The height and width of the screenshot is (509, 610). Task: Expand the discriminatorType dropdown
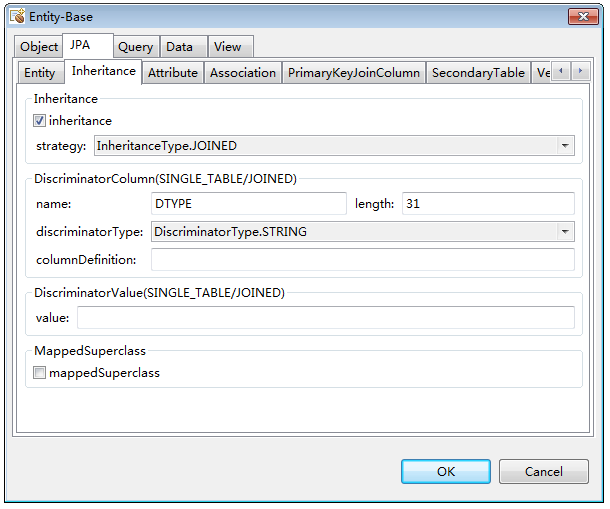click(566, 232)
